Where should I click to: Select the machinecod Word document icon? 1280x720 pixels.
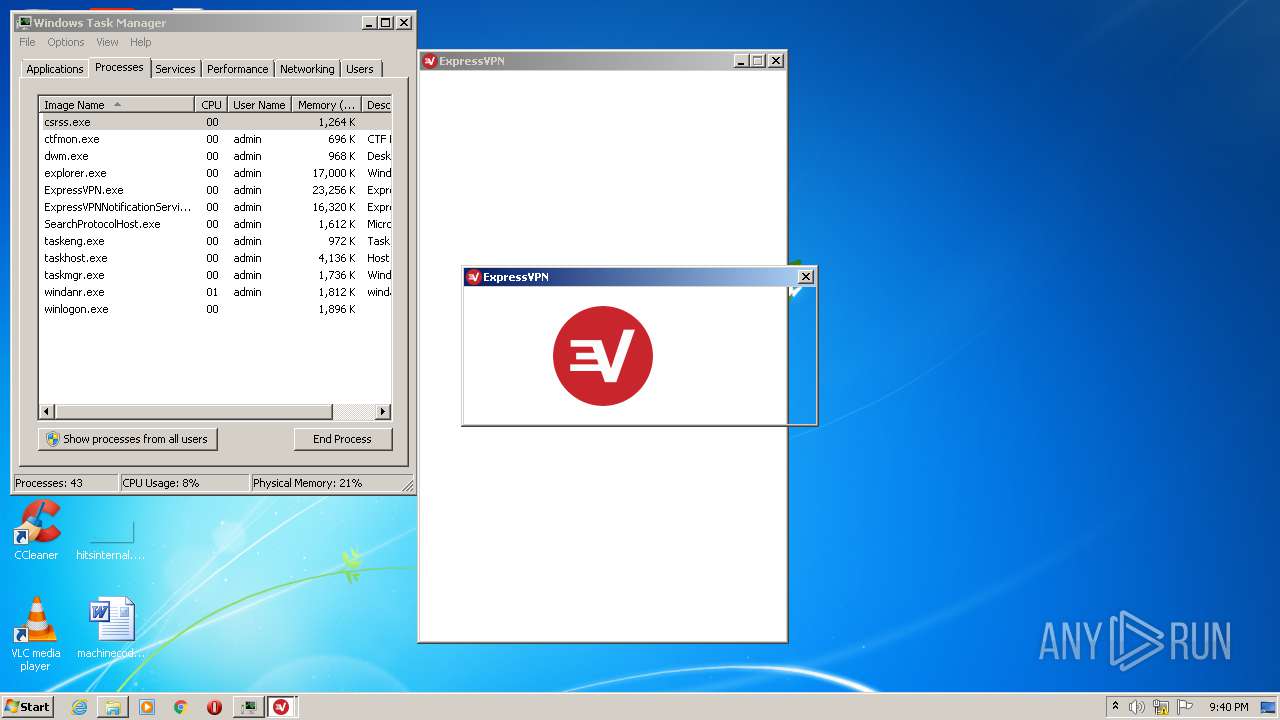(111, 628)
